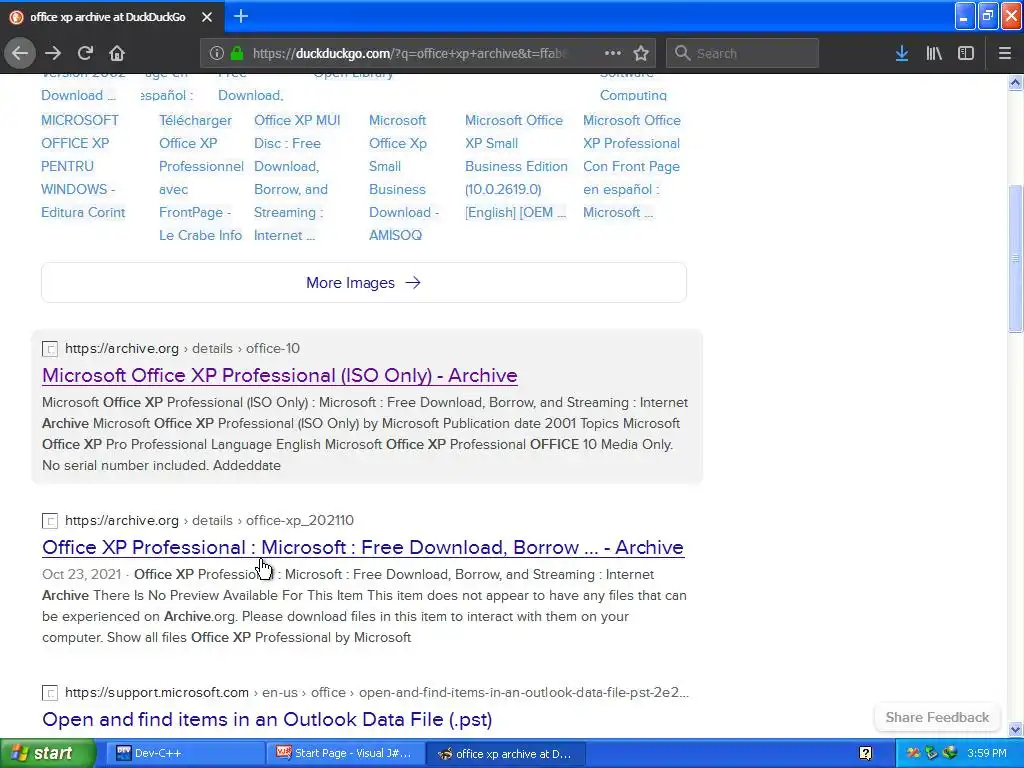Click the Firefox Search box

pyautogui.click(x=743, y=53)
